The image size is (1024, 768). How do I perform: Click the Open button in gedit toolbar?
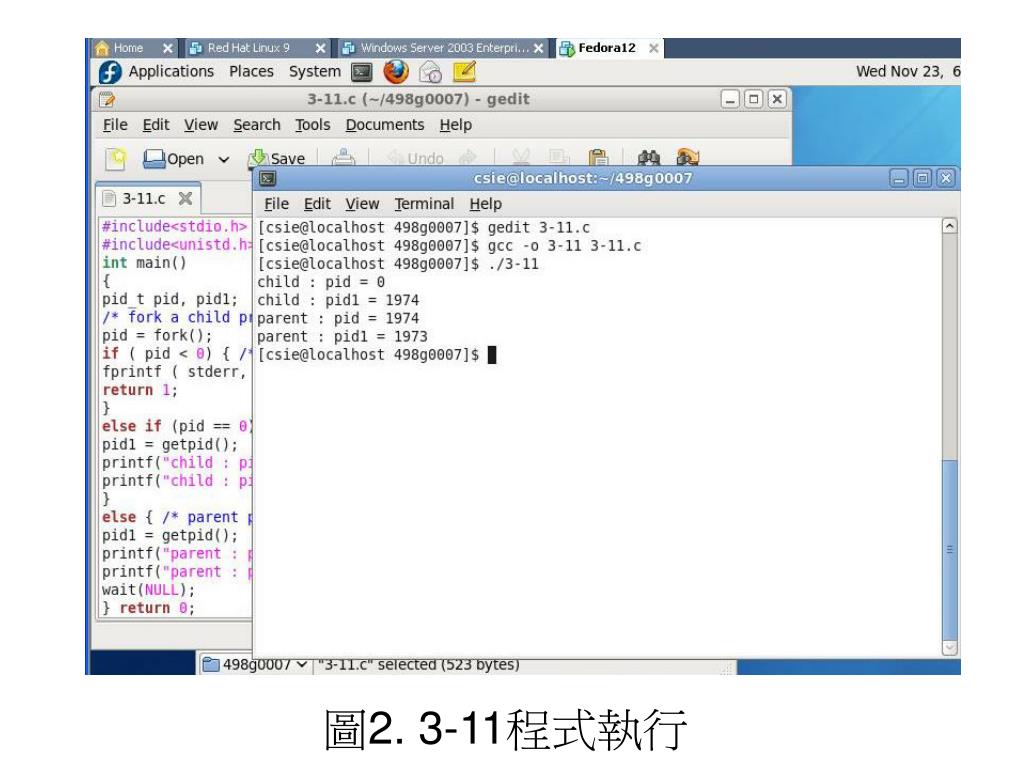point(174,159)
